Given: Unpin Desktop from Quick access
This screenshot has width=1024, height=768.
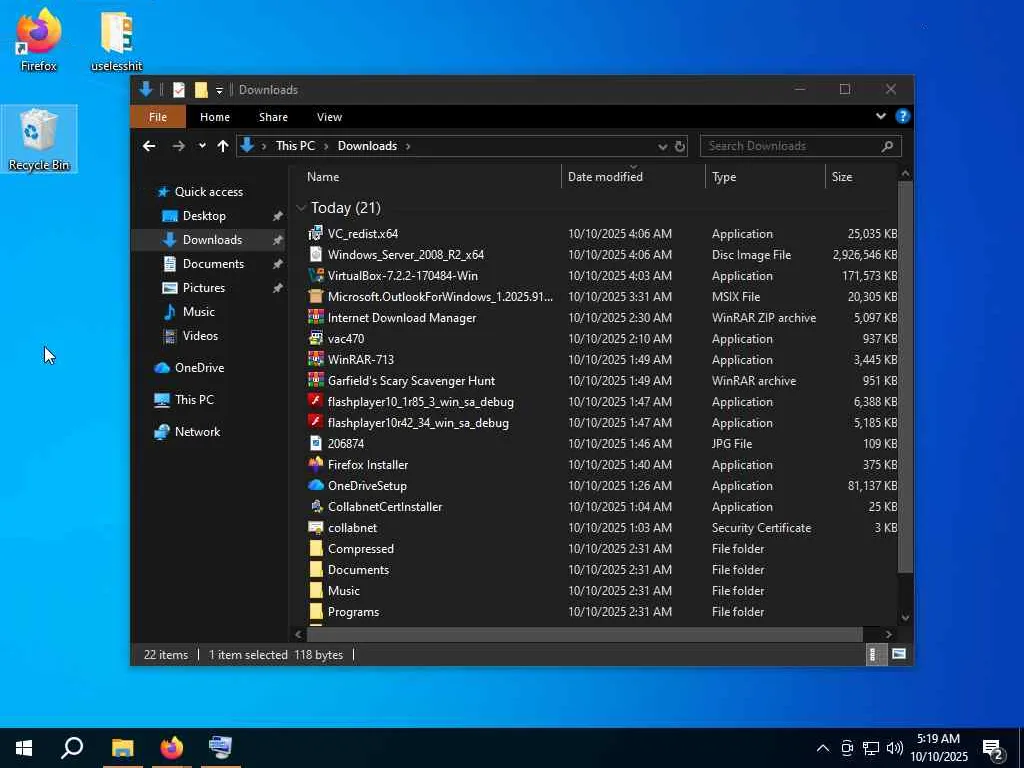Looking at the screenshot, I should click(x=278, y=216).
